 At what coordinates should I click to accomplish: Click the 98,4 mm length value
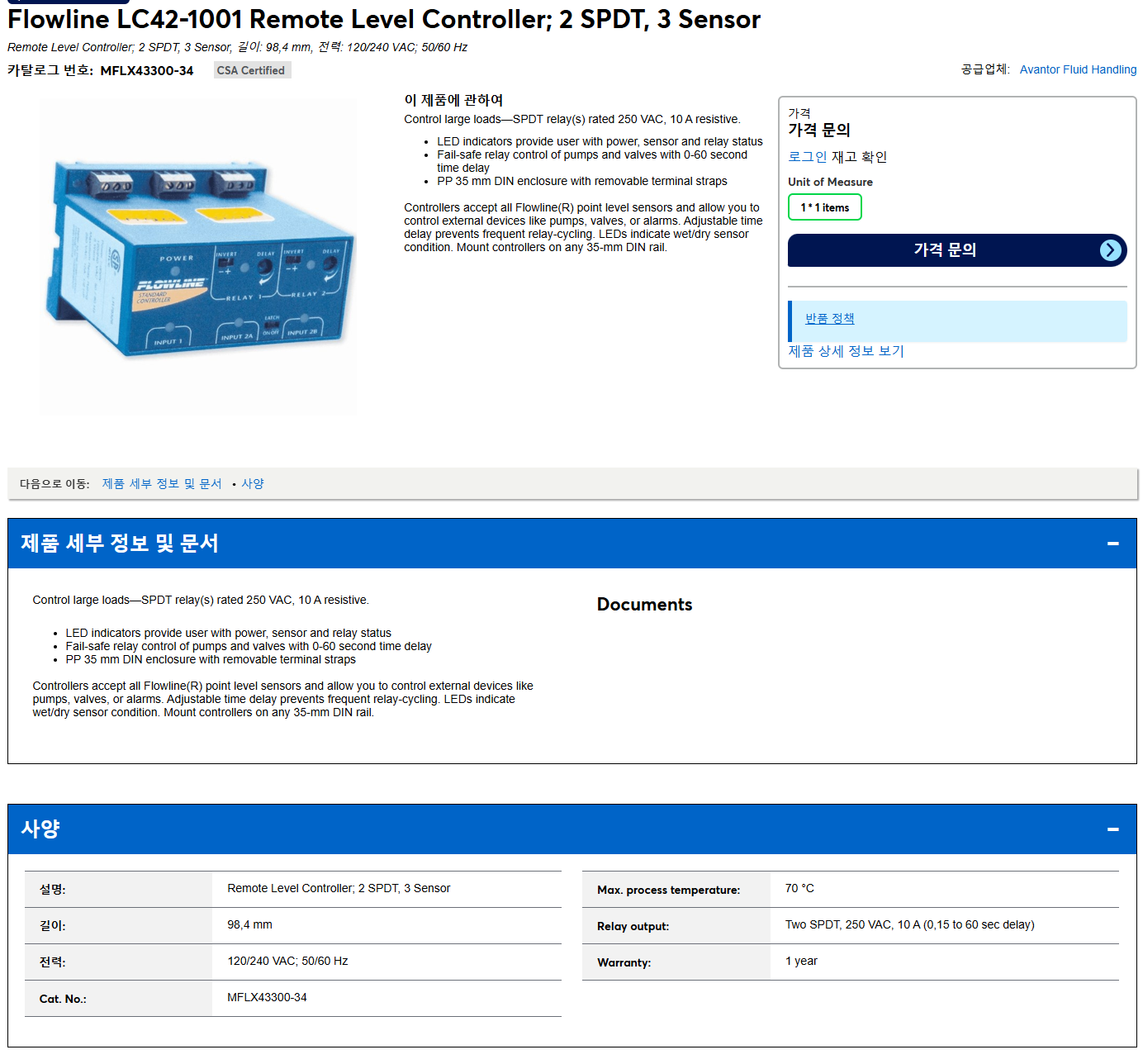point(249,925)
